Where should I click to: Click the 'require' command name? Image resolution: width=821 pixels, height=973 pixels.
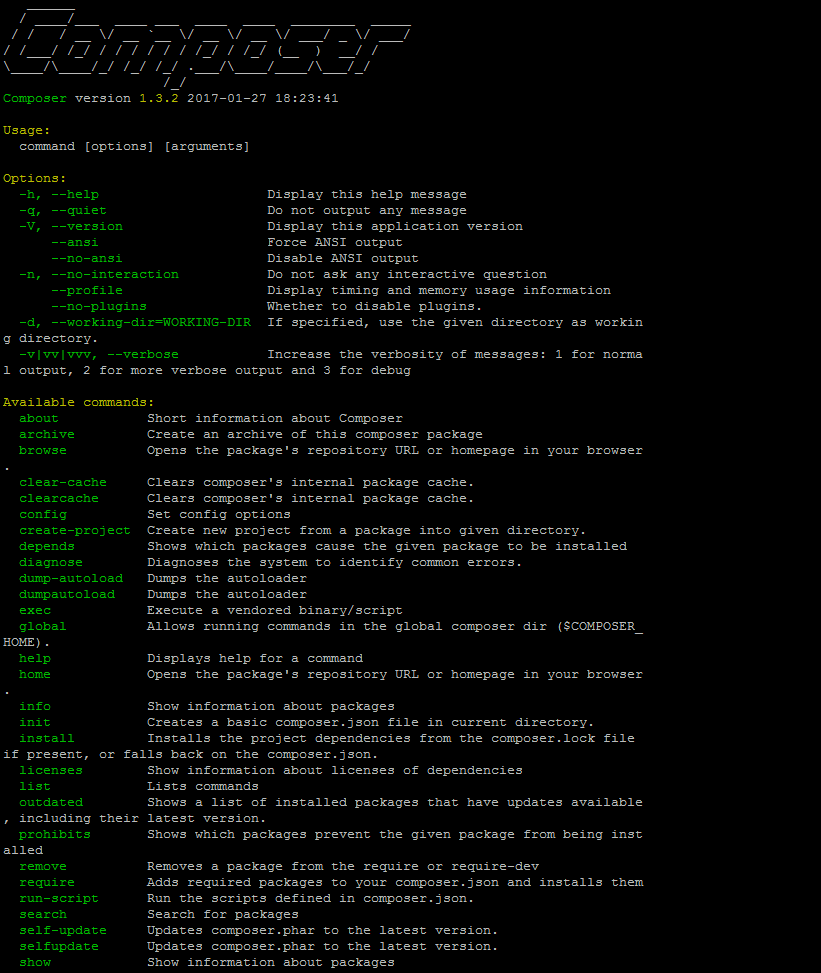[47, 882]
